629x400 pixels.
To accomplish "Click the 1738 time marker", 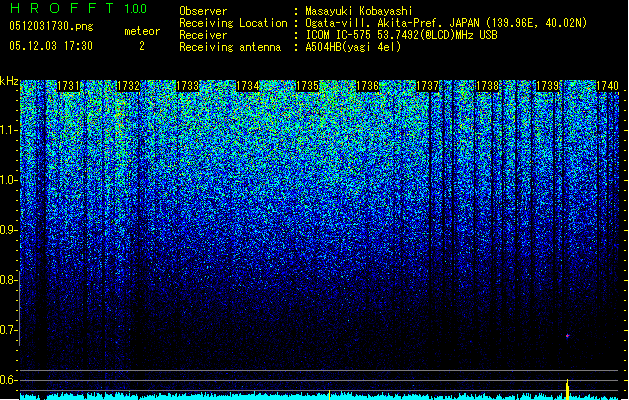I will point(487,86).
